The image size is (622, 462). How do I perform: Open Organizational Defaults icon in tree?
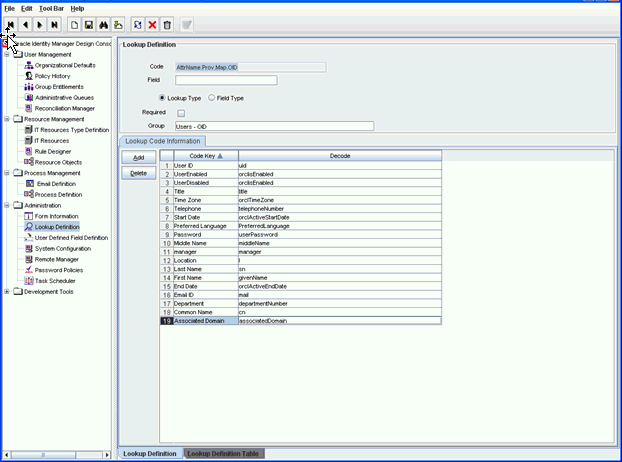point(29,65)
